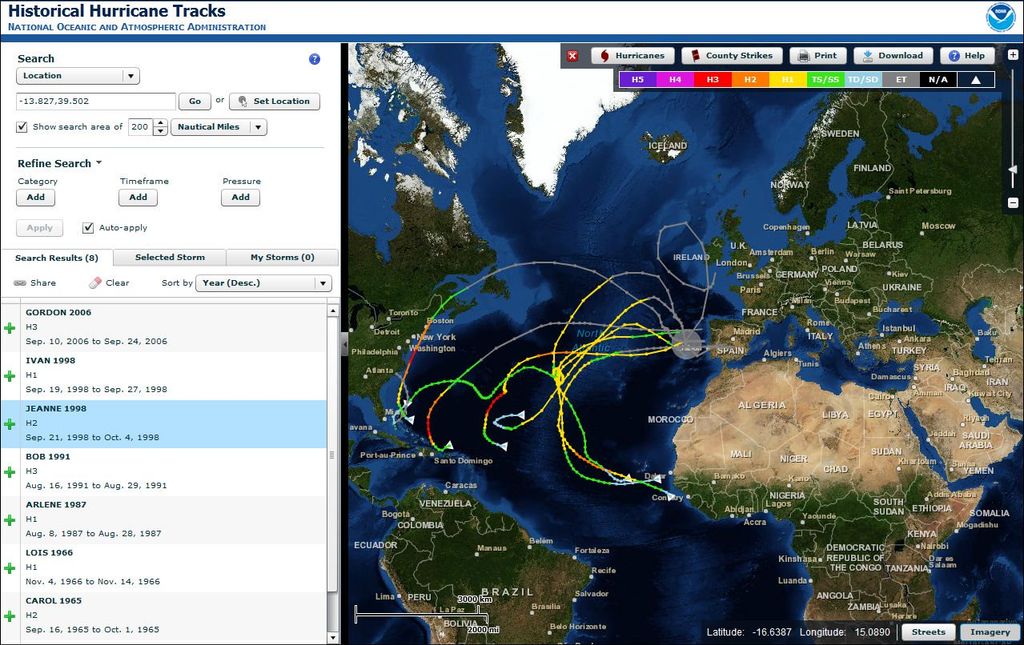Add GORDON 2006 with its green plus
Screen dimensions: 1024x645
(10, 328)
